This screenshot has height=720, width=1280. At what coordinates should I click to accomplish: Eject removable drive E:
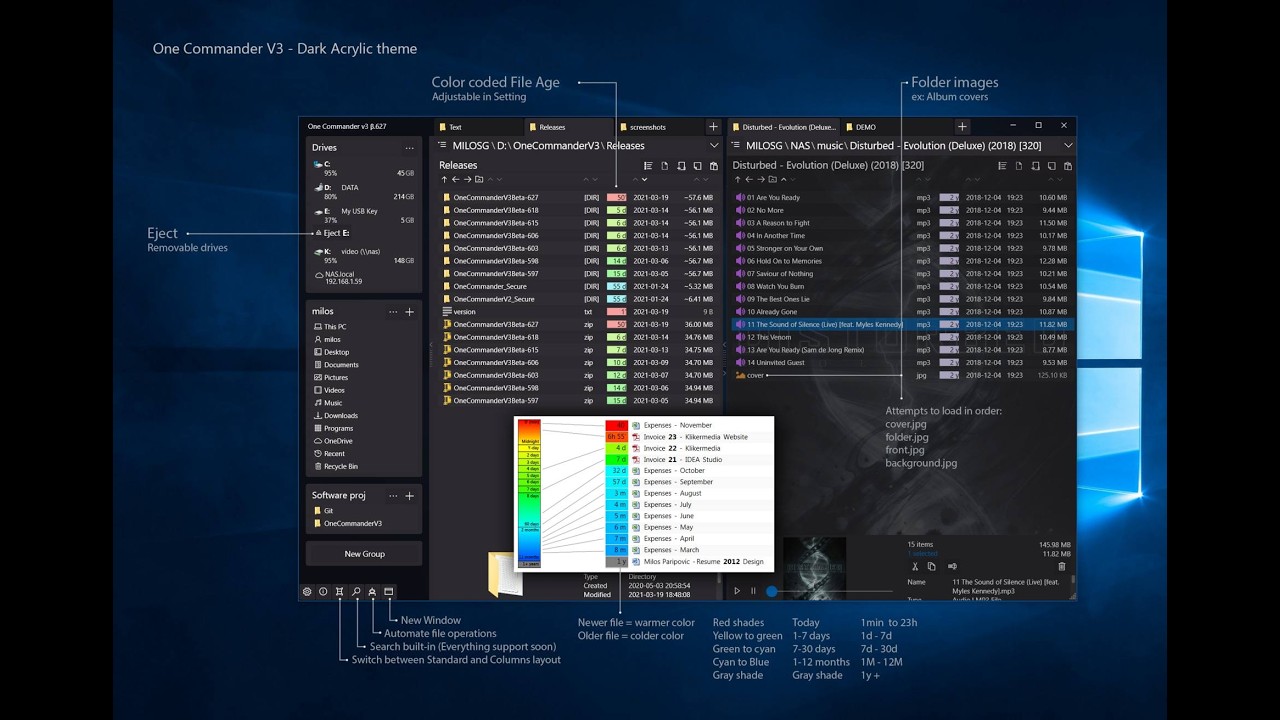coord(331,233)
